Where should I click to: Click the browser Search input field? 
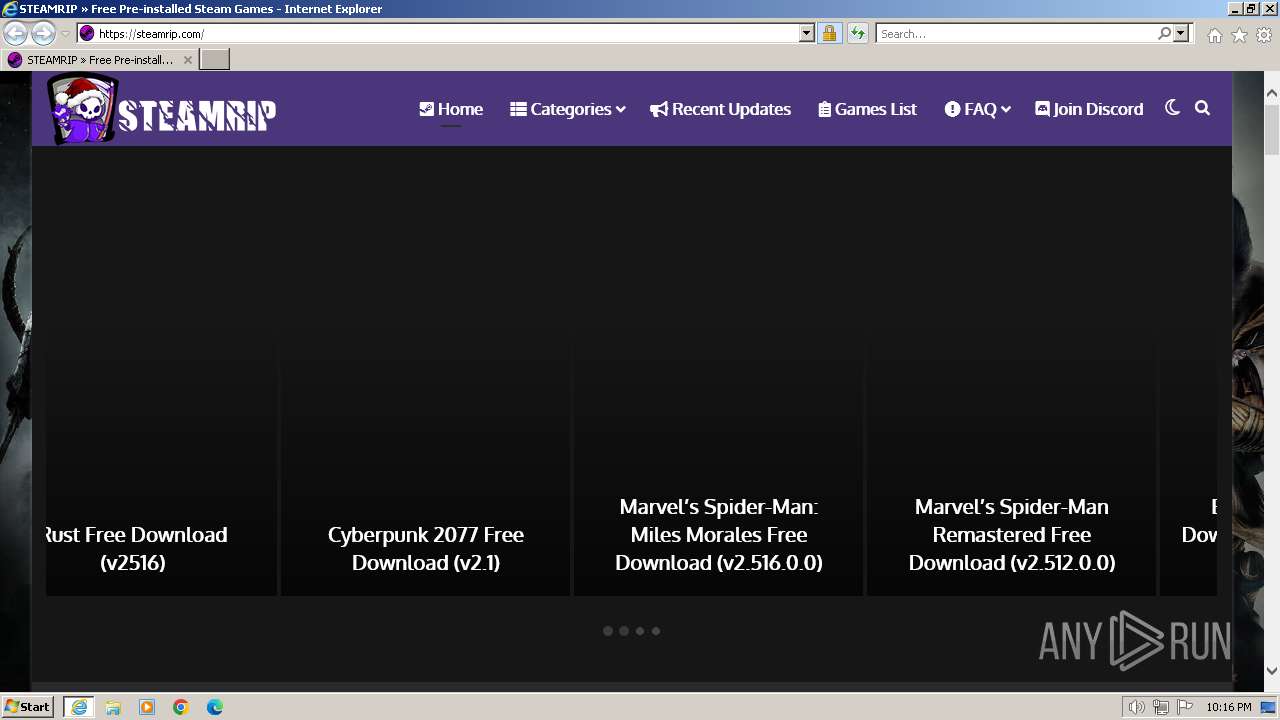point(1016,33)
